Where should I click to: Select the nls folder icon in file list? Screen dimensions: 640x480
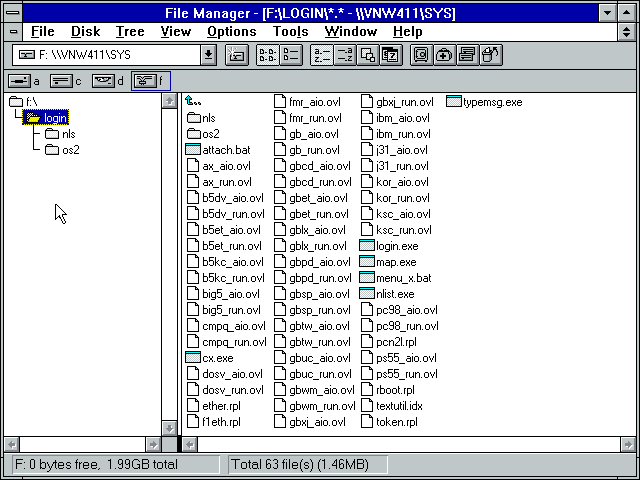click(x=194, y=118)
